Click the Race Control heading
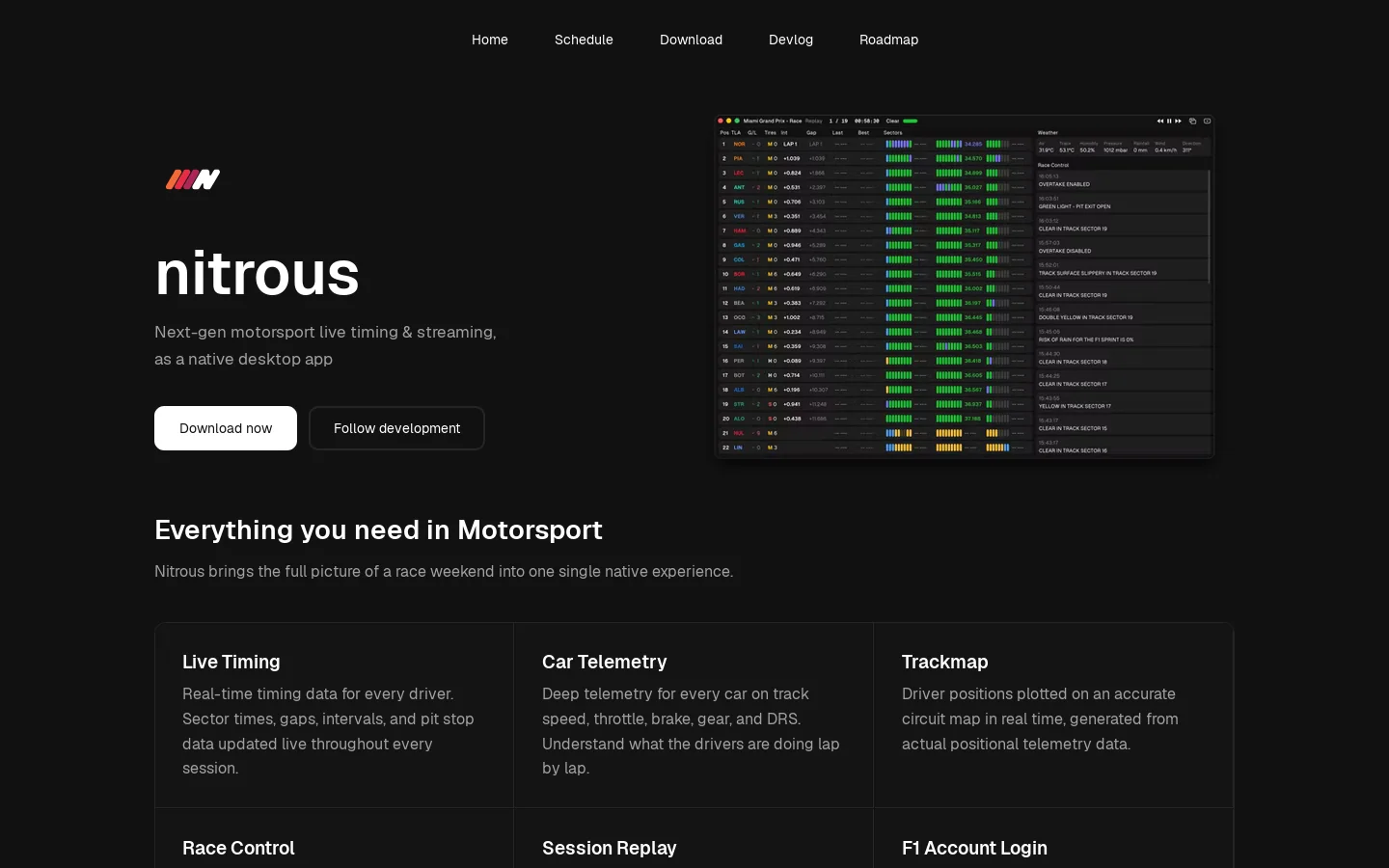Viewport: 1389px width, 868px height. 238,848
